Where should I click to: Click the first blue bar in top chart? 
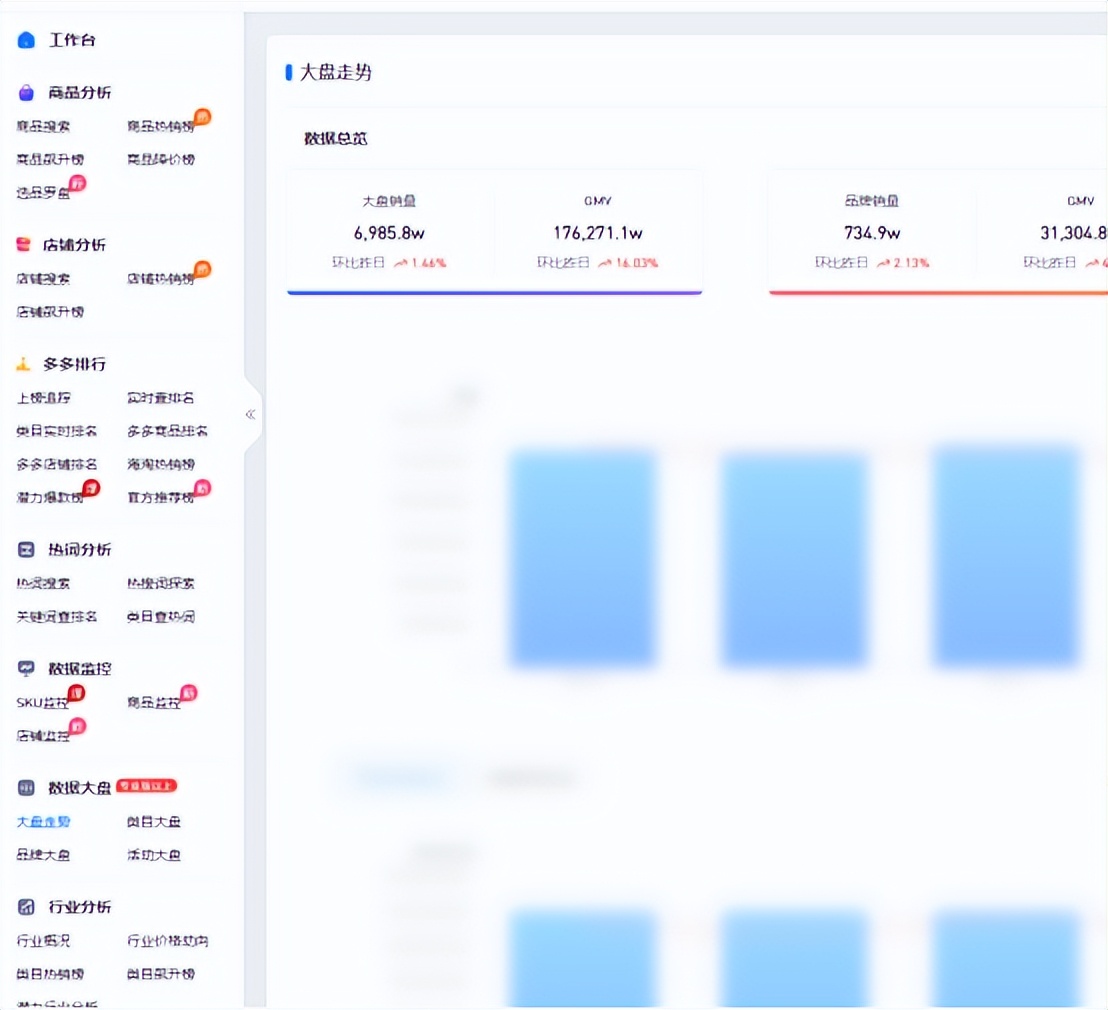point(582,558)
